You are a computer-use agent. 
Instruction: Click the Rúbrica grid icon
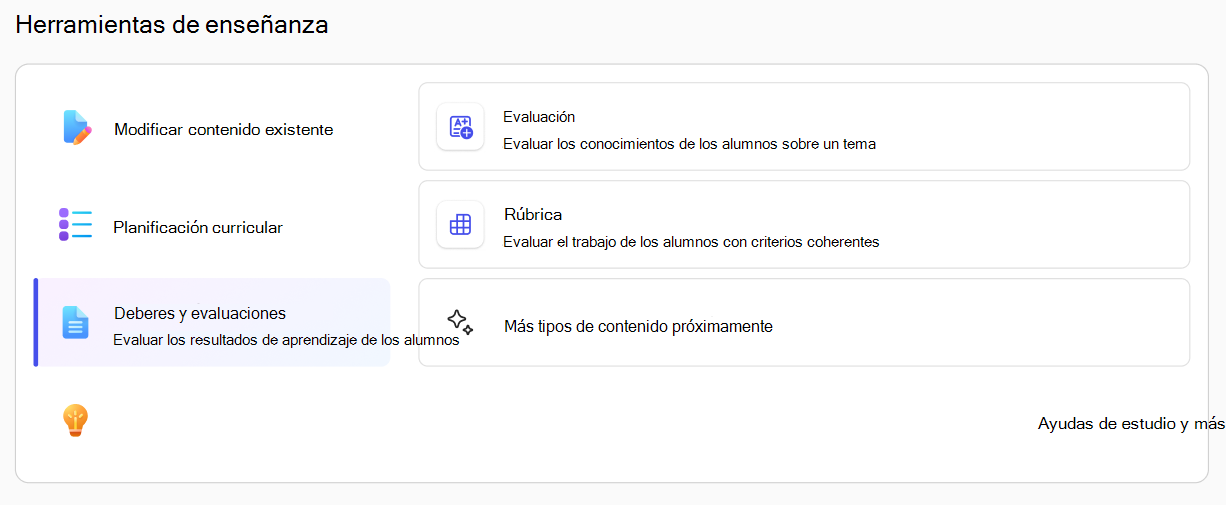pos(460,225)
